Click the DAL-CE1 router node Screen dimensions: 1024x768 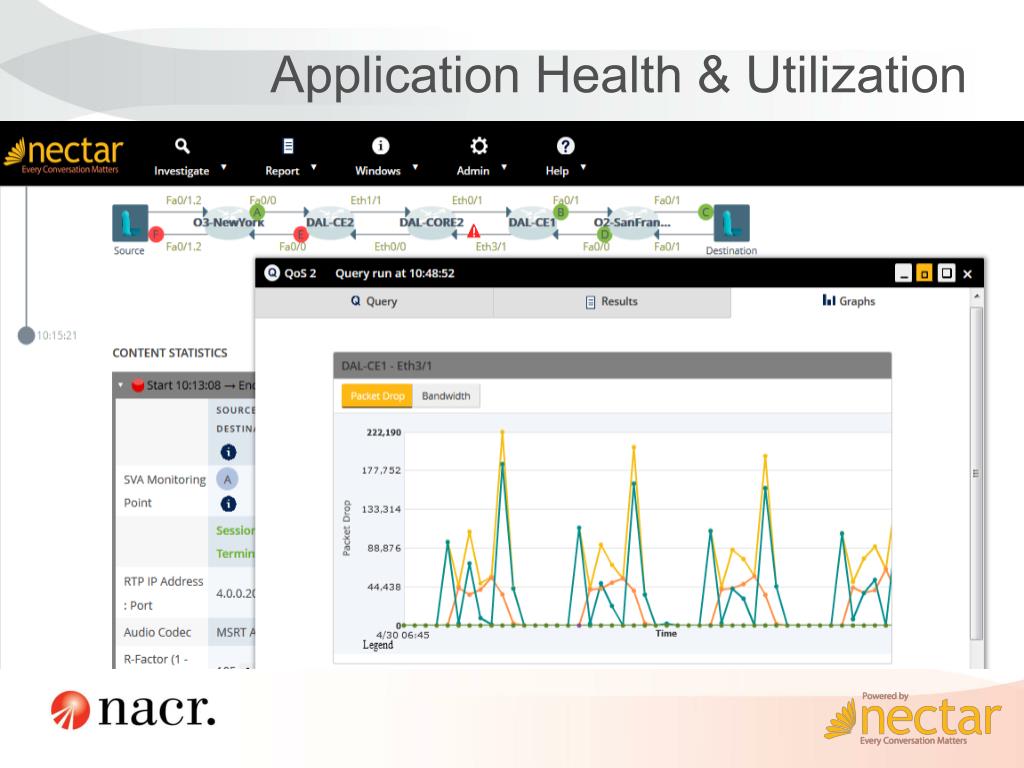pyautogui.click(x=532, y=222)
